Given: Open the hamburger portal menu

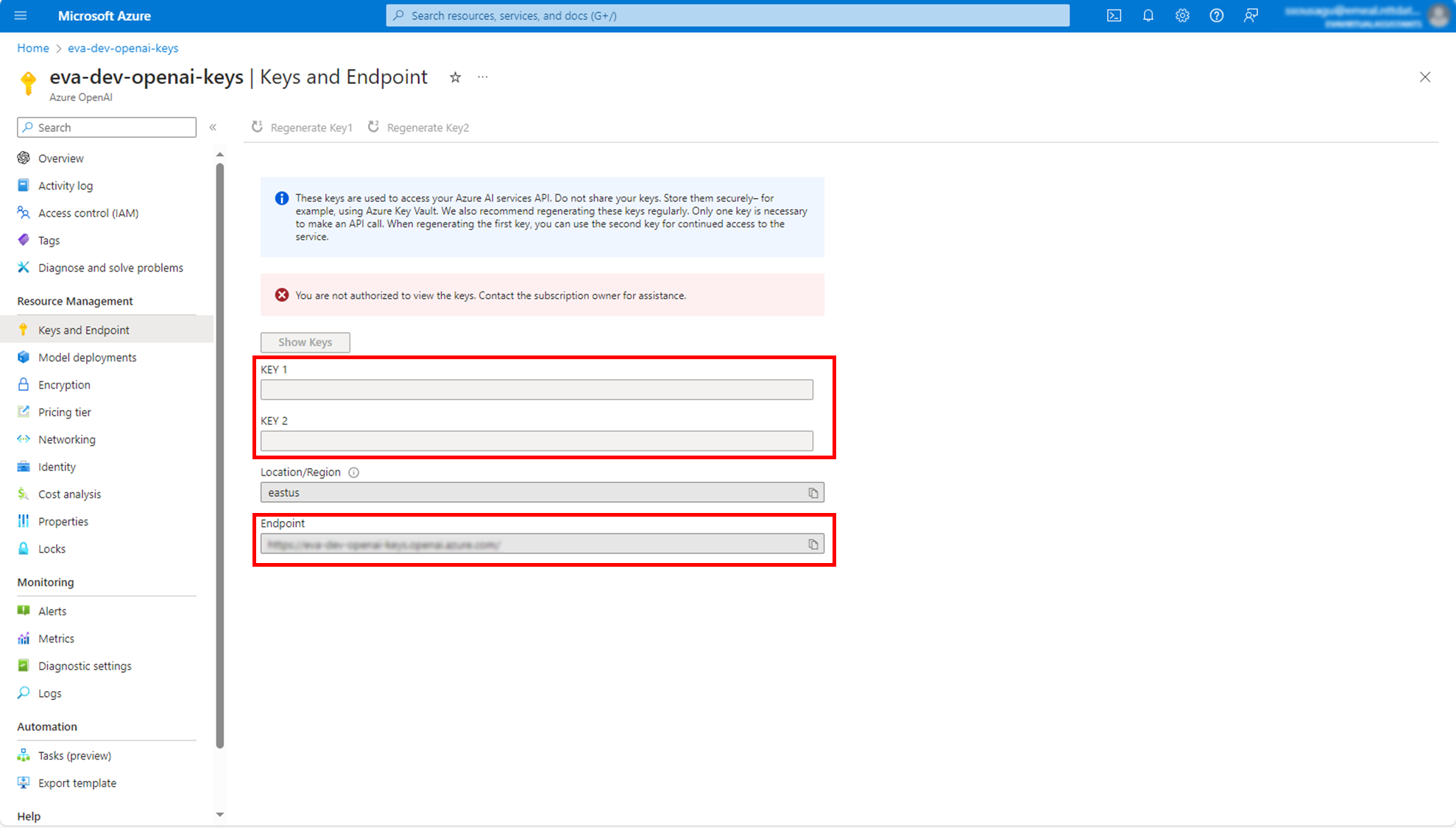Looking at the screenshot, I should (21, 15).
